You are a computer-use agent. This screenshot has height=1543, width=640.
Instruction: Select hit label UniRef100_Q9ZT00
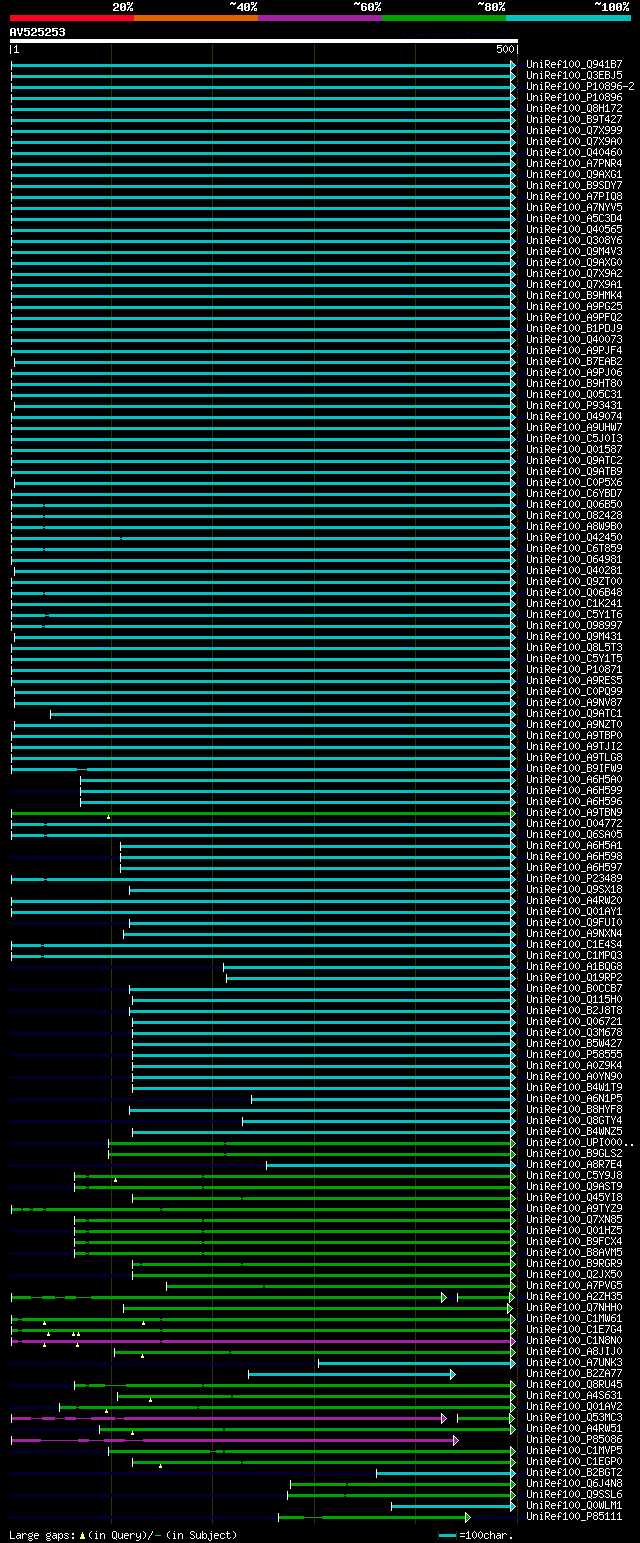[x=574, y=582]
